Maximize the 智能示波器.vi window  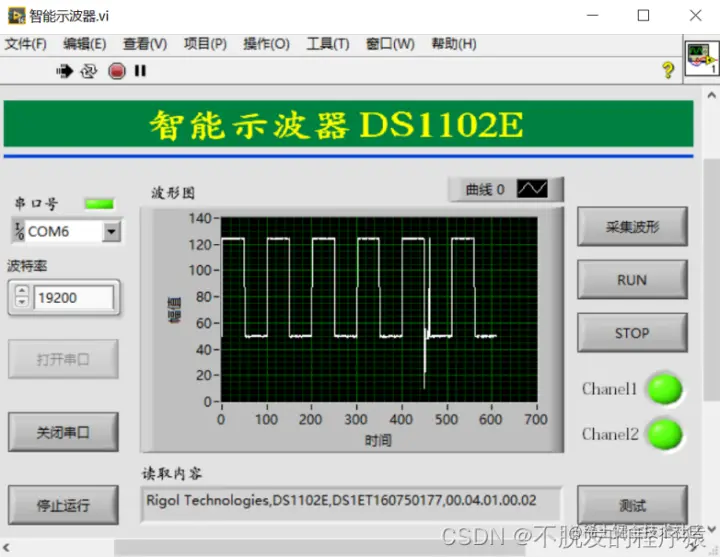643,16
